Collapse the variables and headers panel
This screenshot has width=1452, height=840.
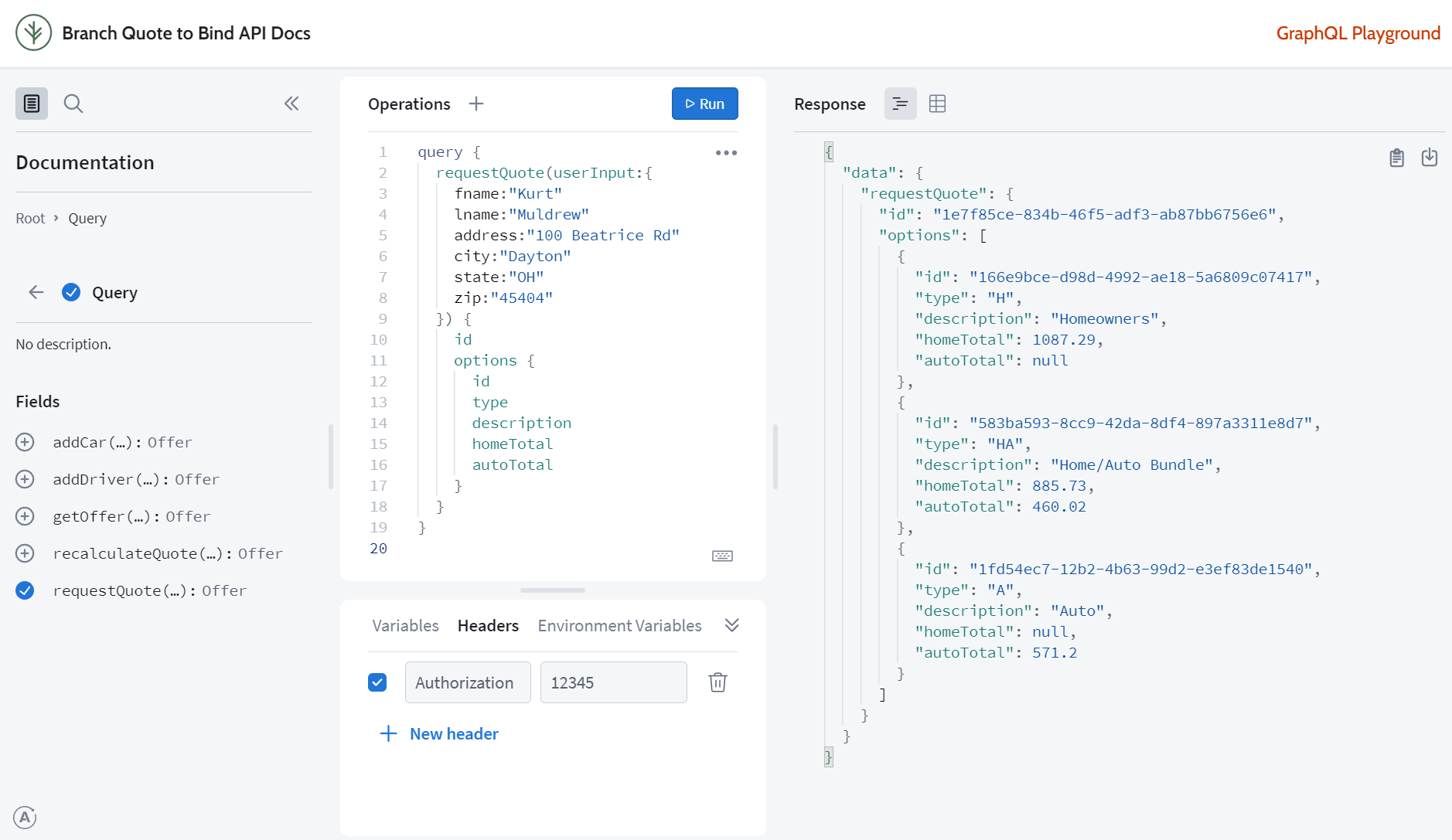pyautogui.click(x=731, y=625)
